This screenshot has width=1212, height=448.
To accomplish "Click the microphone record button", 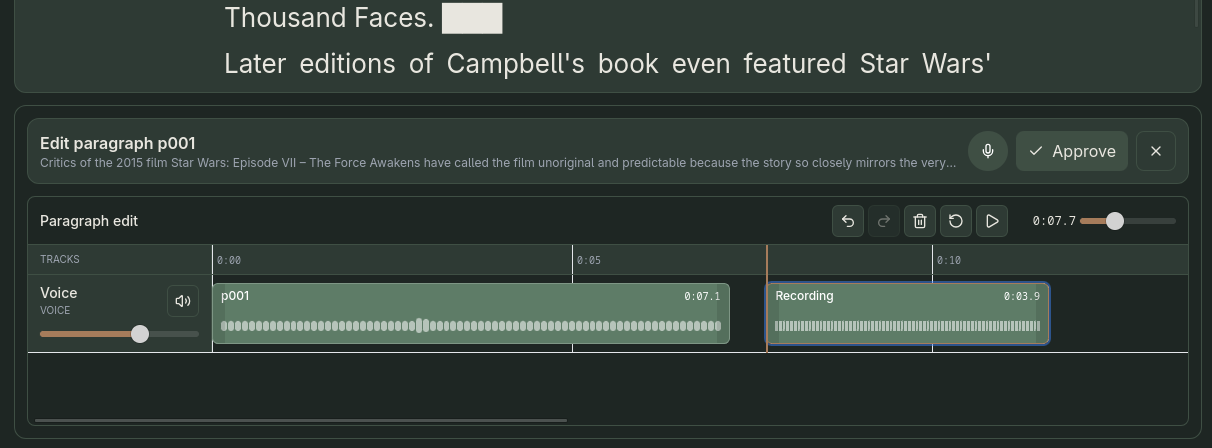I will click(987, 151).
